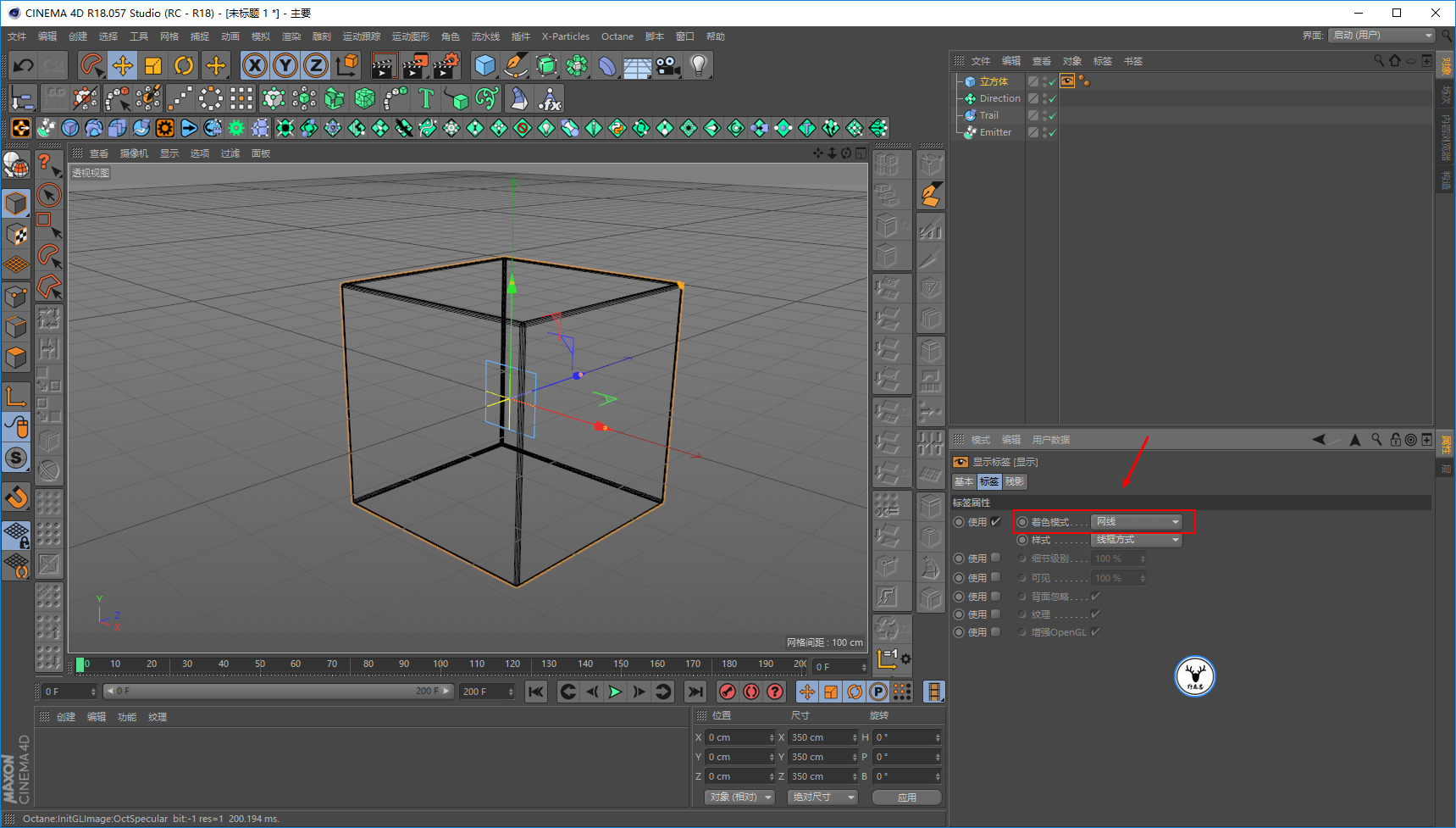Viewport: 1456px width, 828px height.
Task: Open the 文件 menu in main menu bar
Action: click(17, 36)
